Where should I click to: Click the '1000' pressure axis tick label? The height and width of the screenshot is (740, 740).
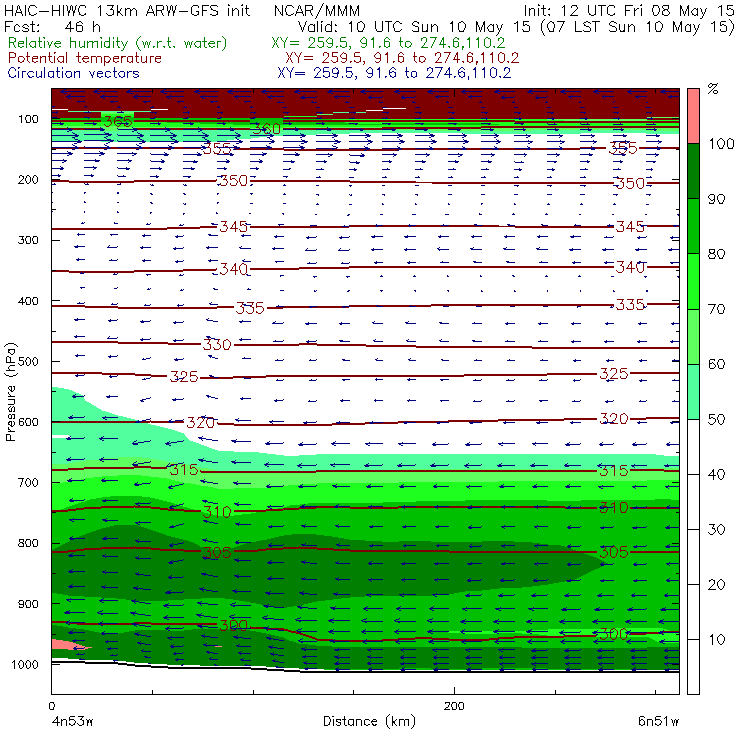click(x=25, y=664)
